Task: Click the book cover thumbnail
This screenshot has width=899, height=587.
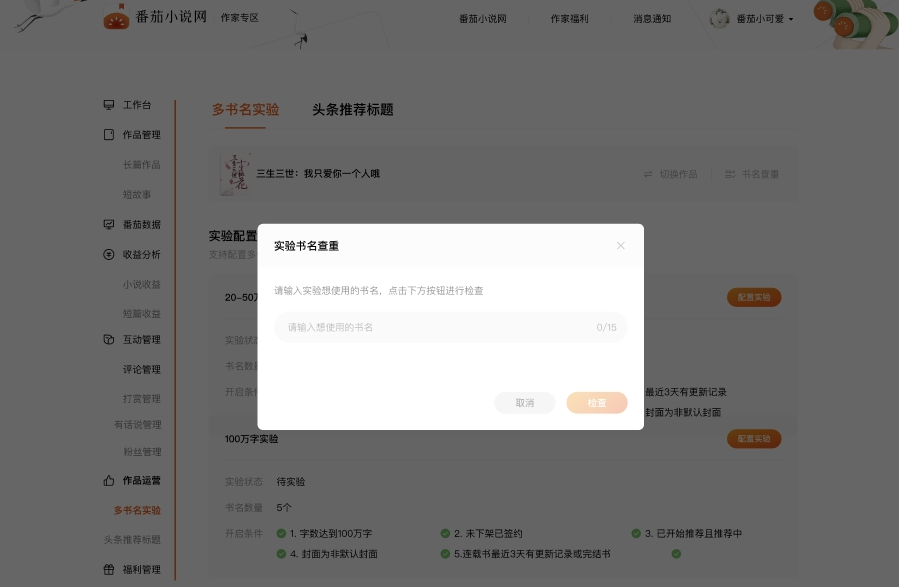Action: [236, 173]
